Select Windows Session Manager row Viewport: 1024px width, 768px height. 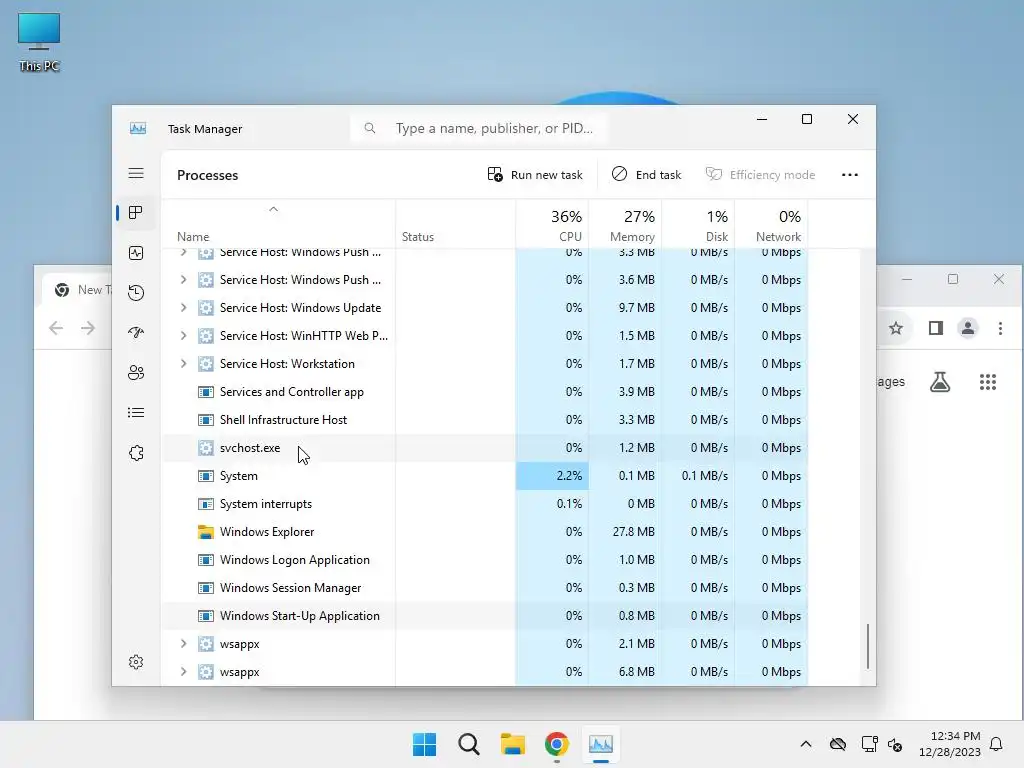(x=484, y=588)
